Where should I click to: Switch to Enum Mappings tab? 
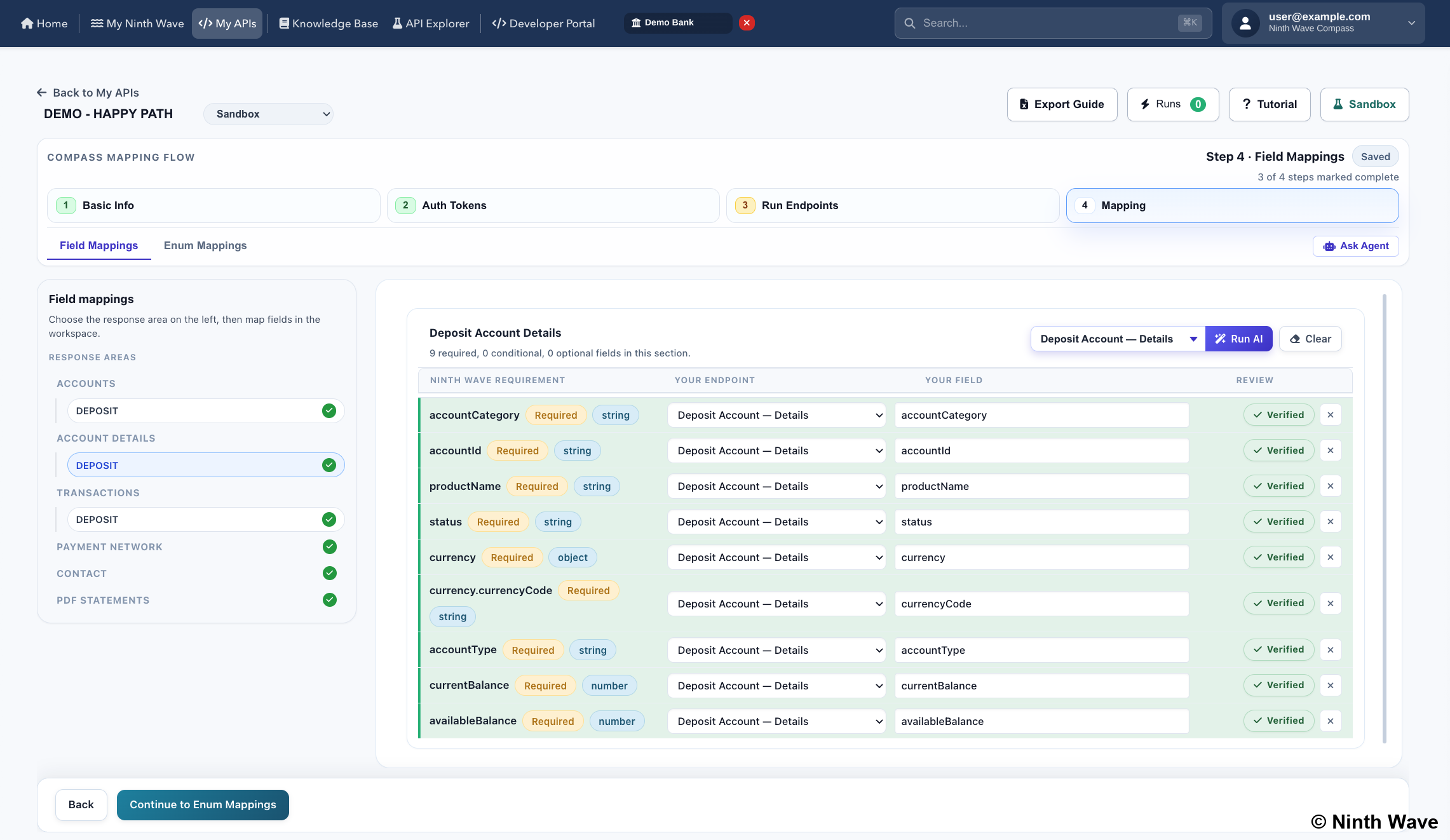[x=205, y=245]
